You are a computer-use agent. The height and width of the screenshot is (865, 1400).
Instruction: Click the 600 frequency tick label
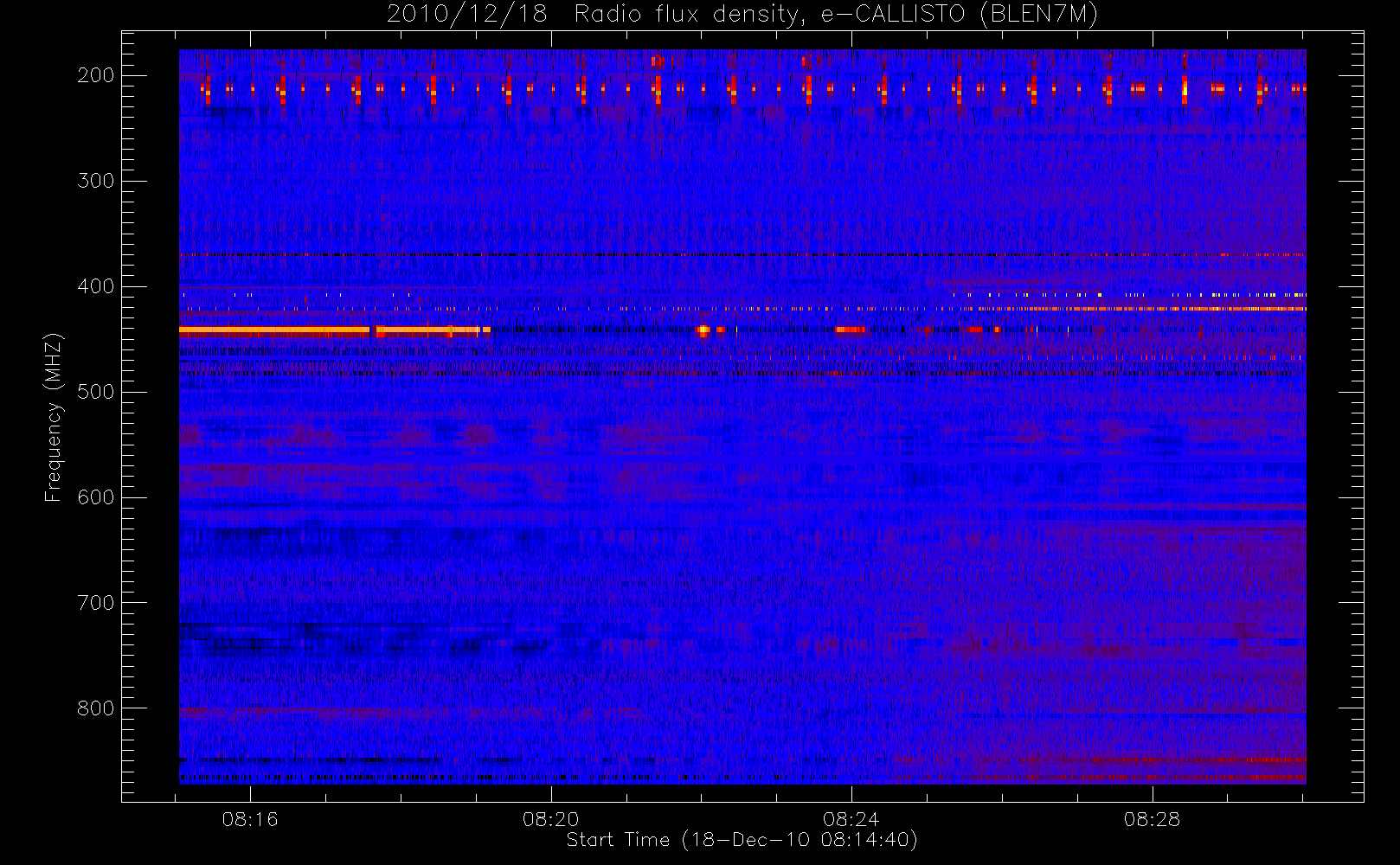point(96,497)
